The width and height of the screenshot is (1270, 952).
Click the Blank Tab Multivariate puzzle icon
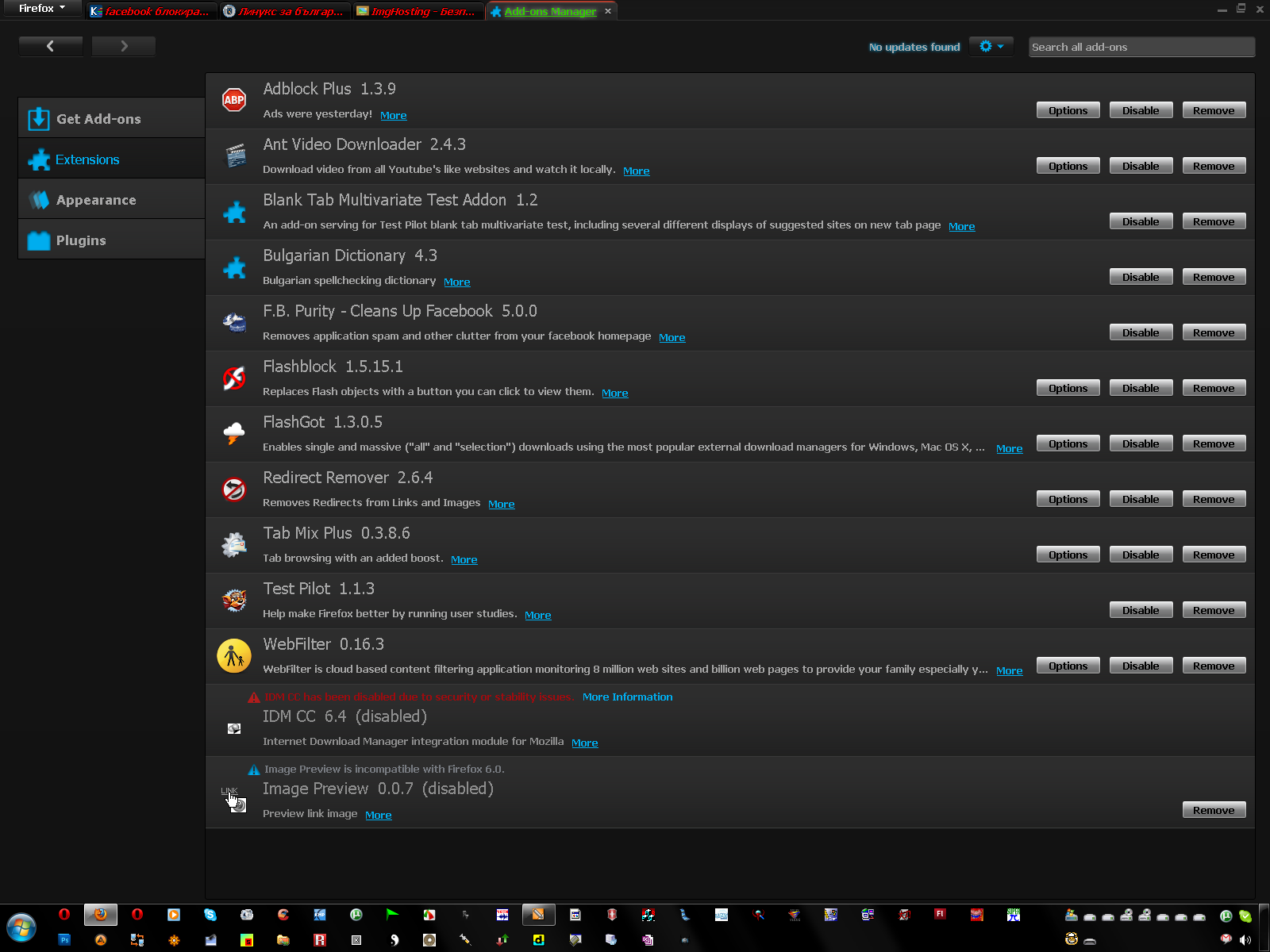click(234, 212)
